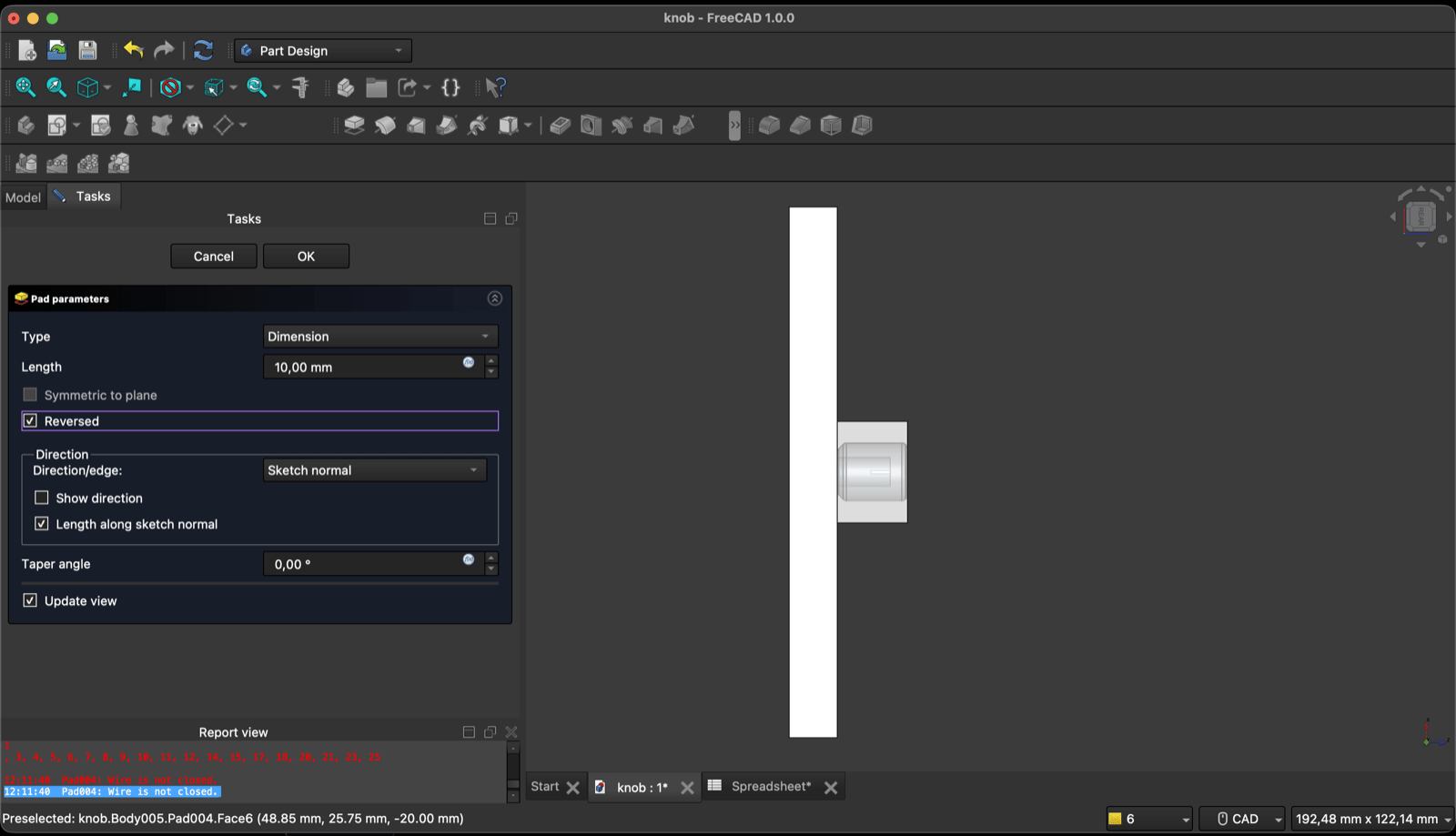Fit the selection in the view

point(56,87)
